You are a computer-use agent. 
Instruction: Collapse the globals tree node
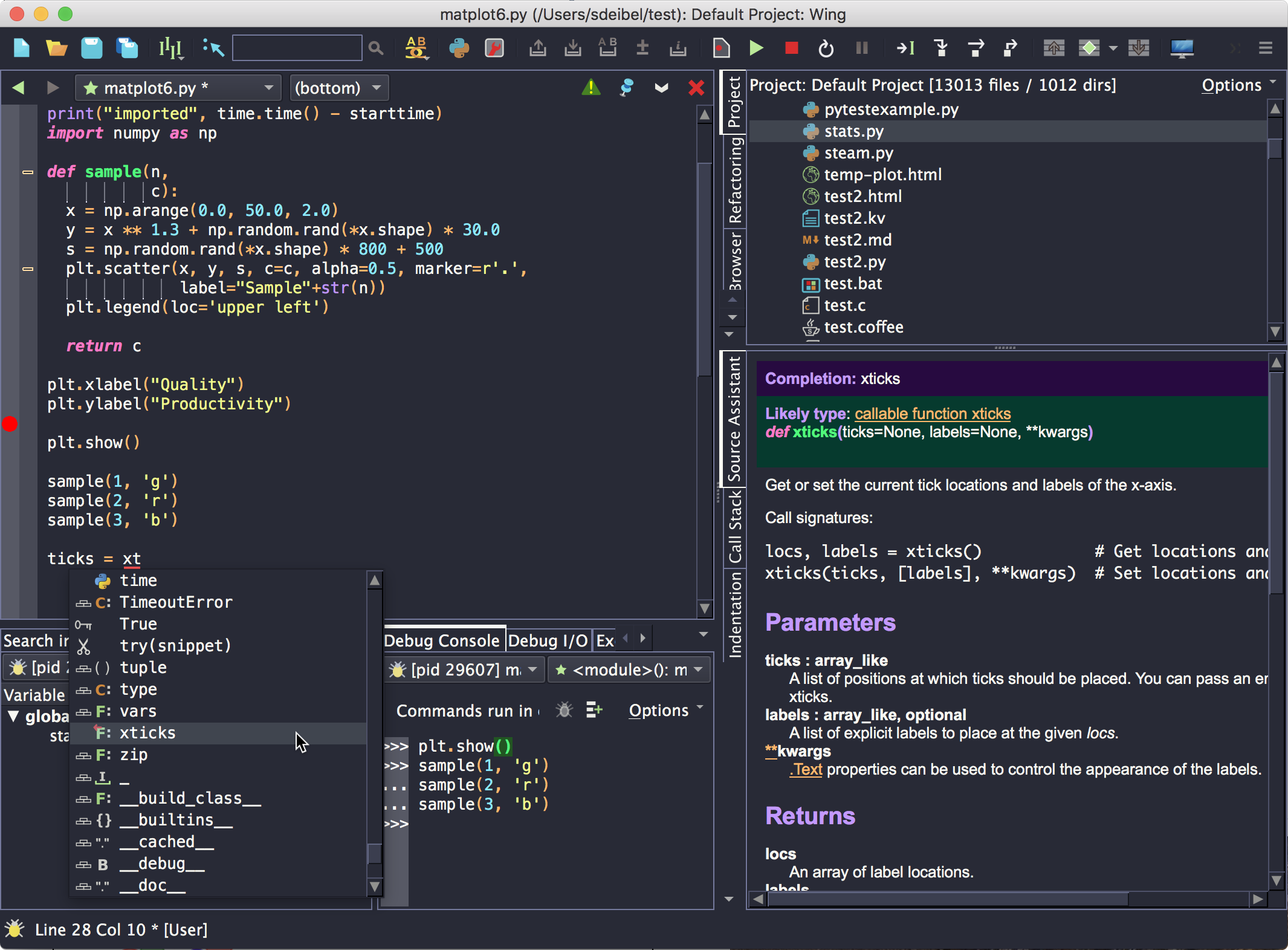[x=13, y=717]
